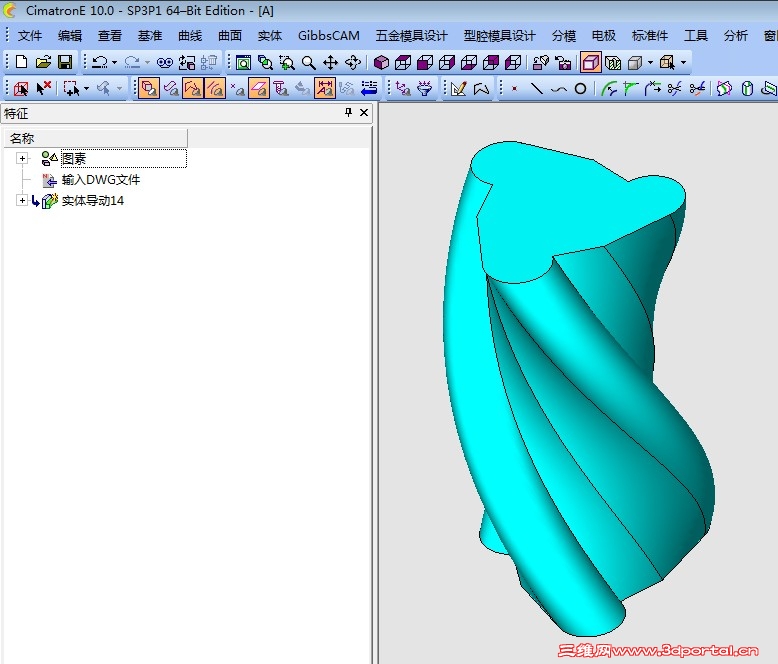This screenshot has height=664, width=778.
Task: Expand the 图素 tree node
Action: coord(22,159)
